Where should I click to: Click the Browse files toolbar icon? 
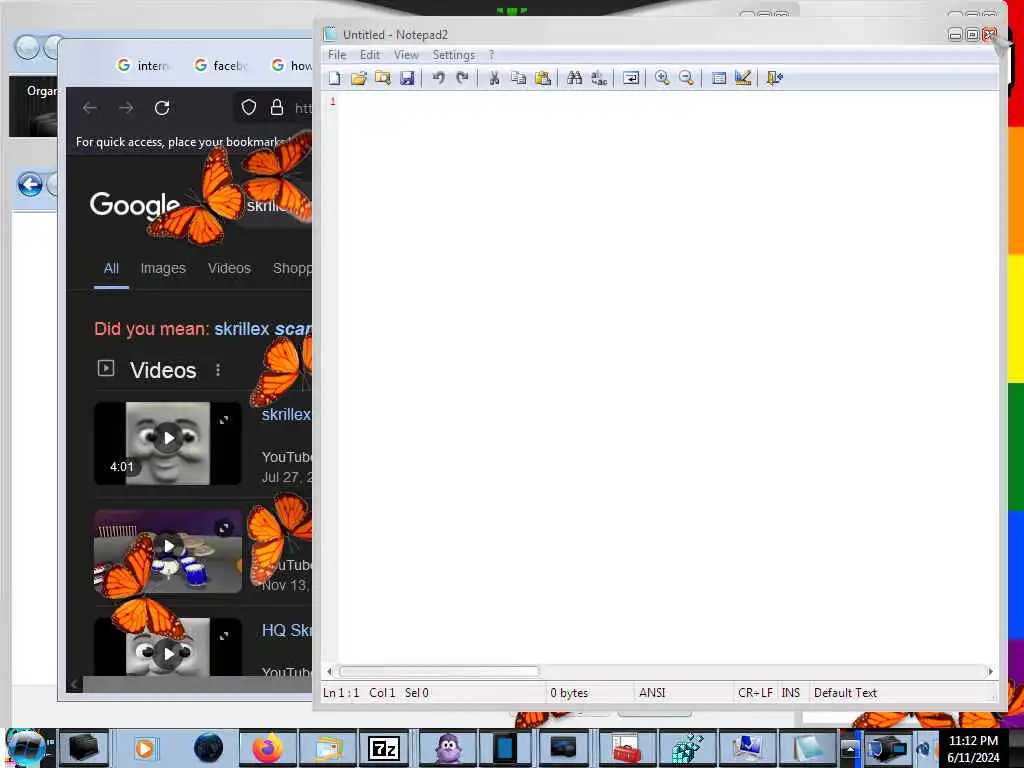tap(383, 78)
